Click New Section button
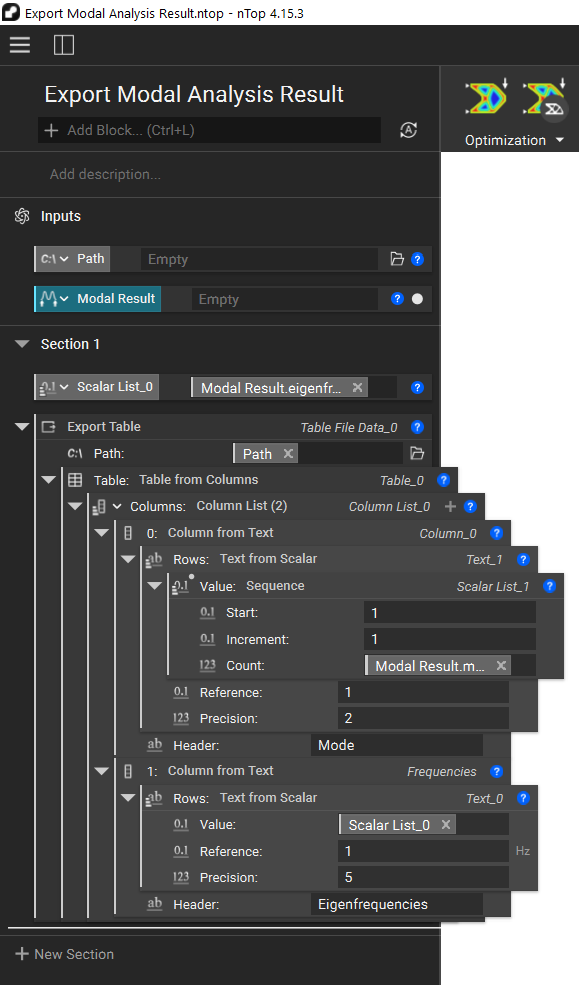Viewport: 579px width, 985px height. coord(65,954)
